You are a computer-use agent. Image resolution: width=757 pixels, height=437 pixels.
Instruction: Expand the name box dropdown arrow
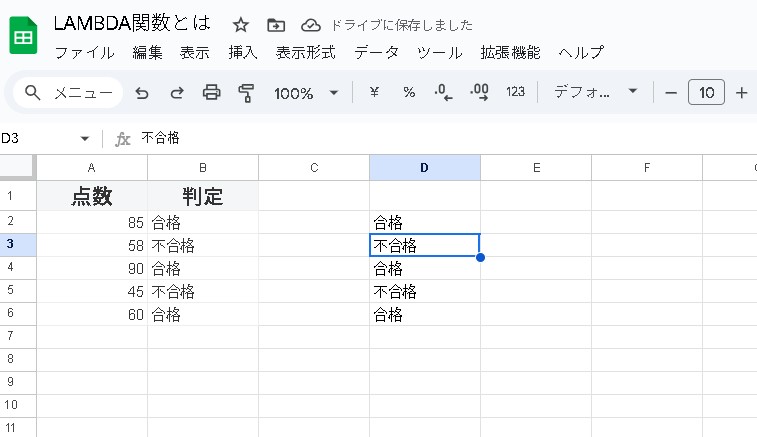pyautogui.click(x=85, y=139)
